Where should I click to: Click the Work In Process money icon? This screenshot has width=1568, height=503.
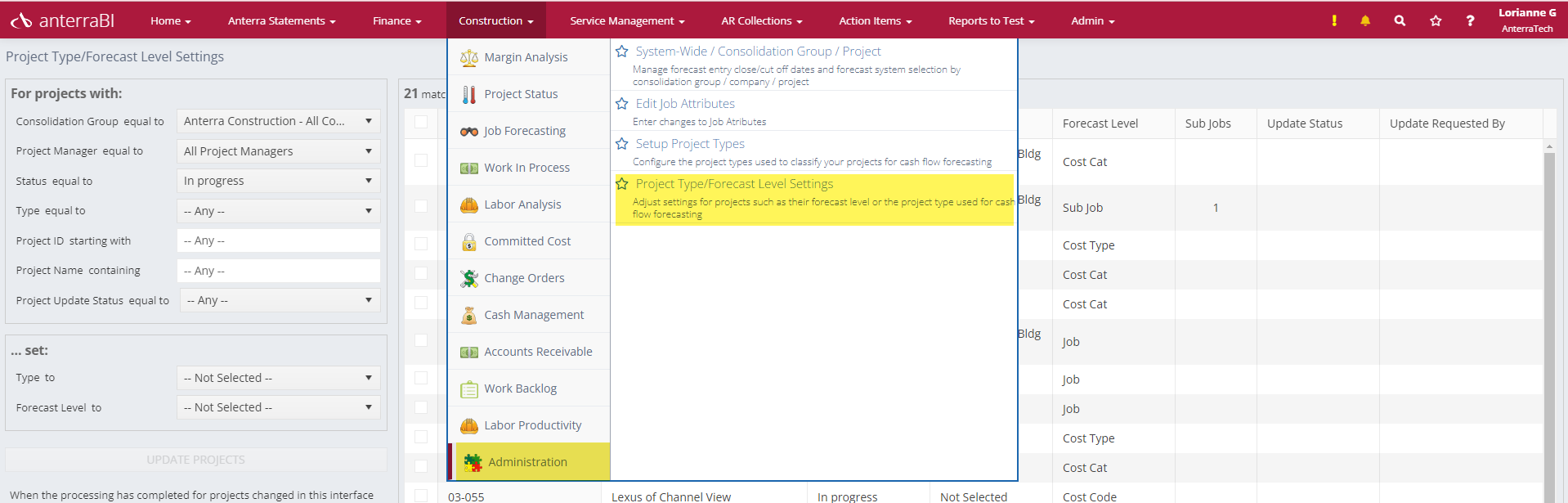pos(469,168)
